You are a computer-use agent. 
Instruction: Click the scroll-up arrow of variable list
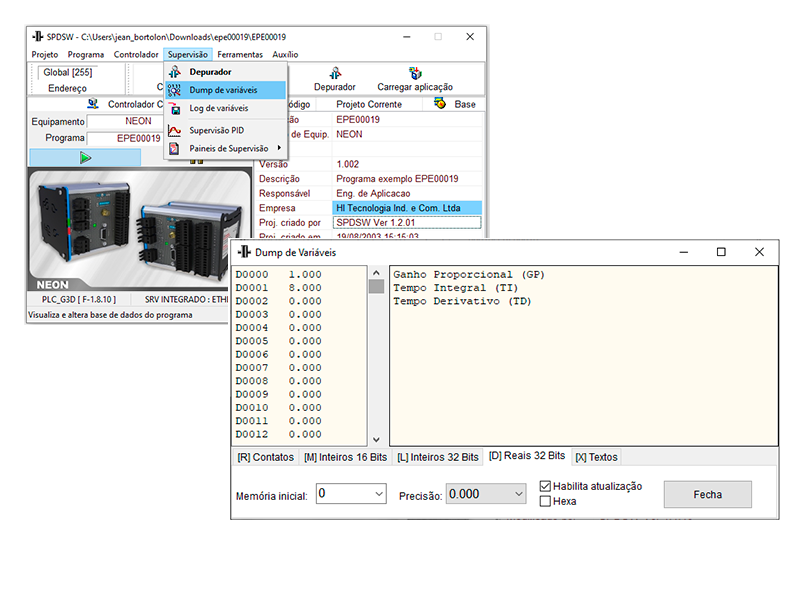(x=377, y=273)
